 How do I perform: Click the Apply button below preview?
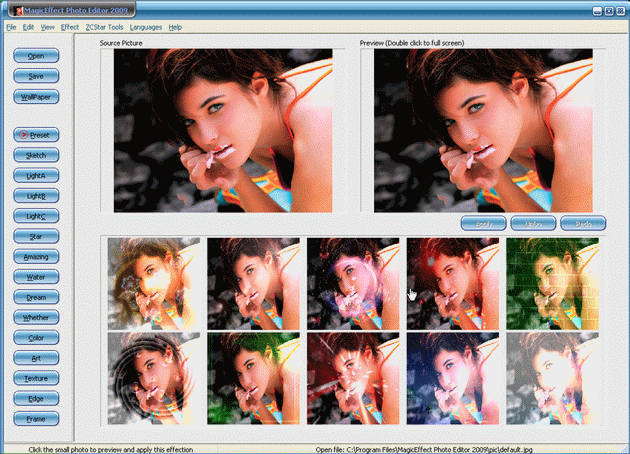pyautogui.click(x=482, y=224)
